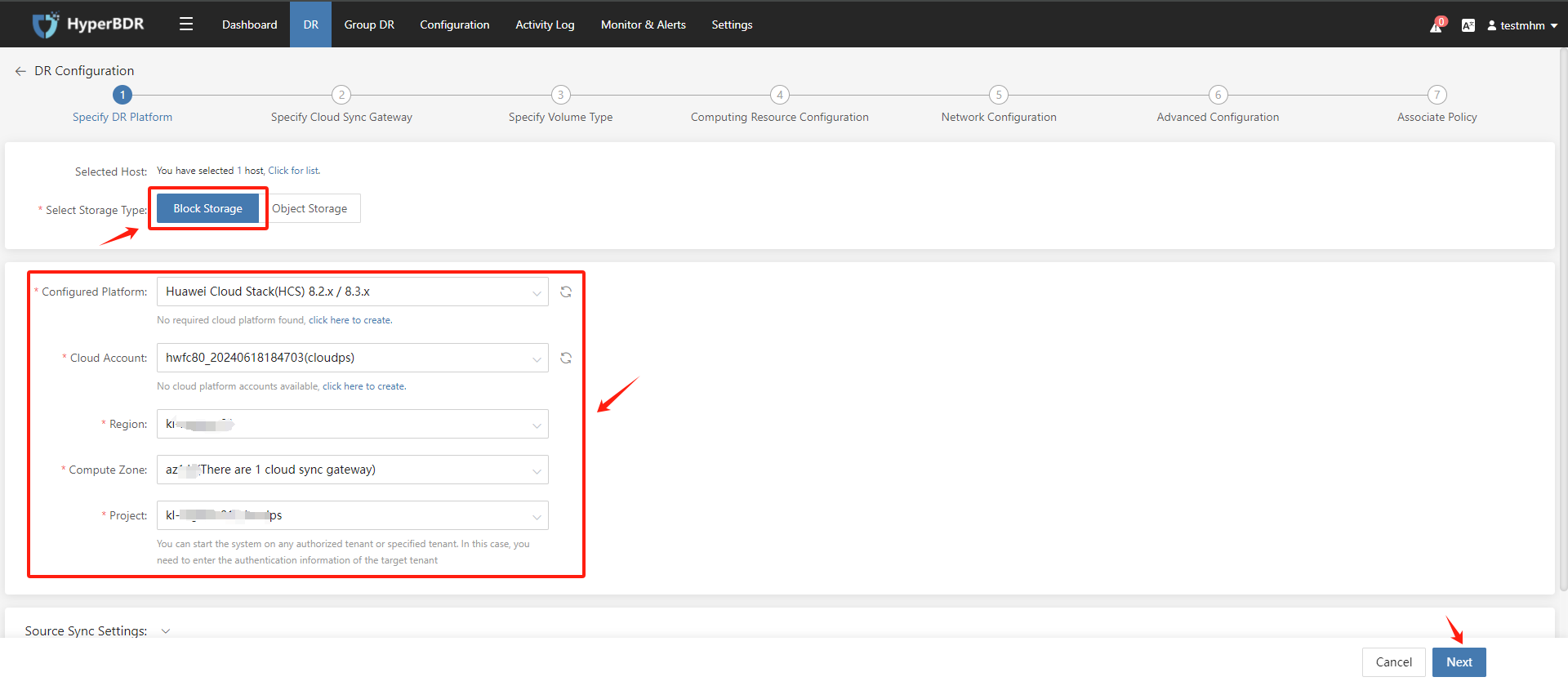Select step 3 Specify Volume Type
The width and height of the screenshot is (1568, 686).
click(x=560, y=105)
